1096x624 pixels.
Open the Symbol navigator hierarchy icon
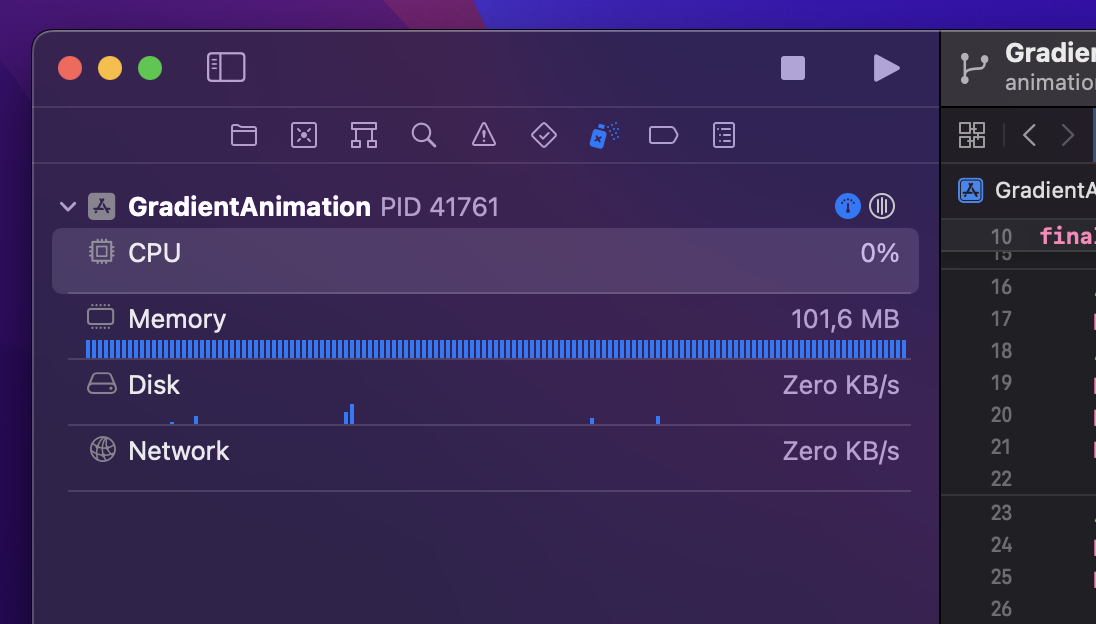tap(364, 135)
